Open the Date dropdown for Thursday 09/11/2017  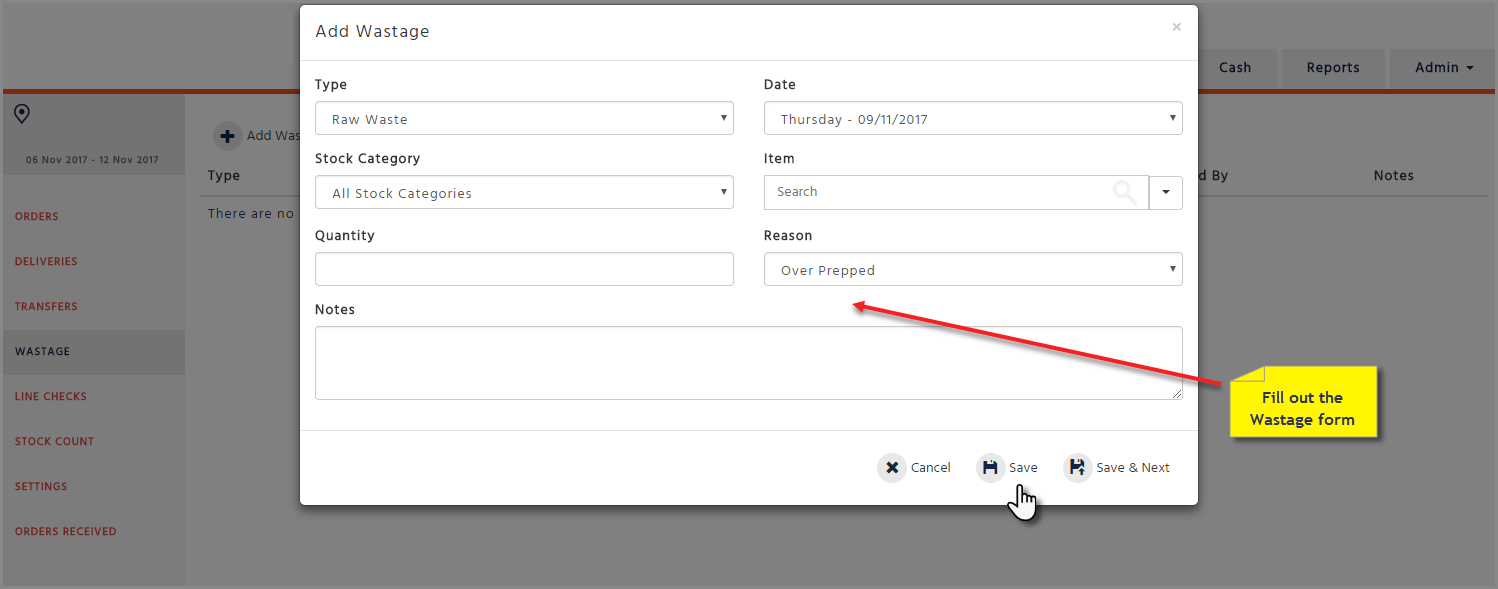[x=973, y=118]
